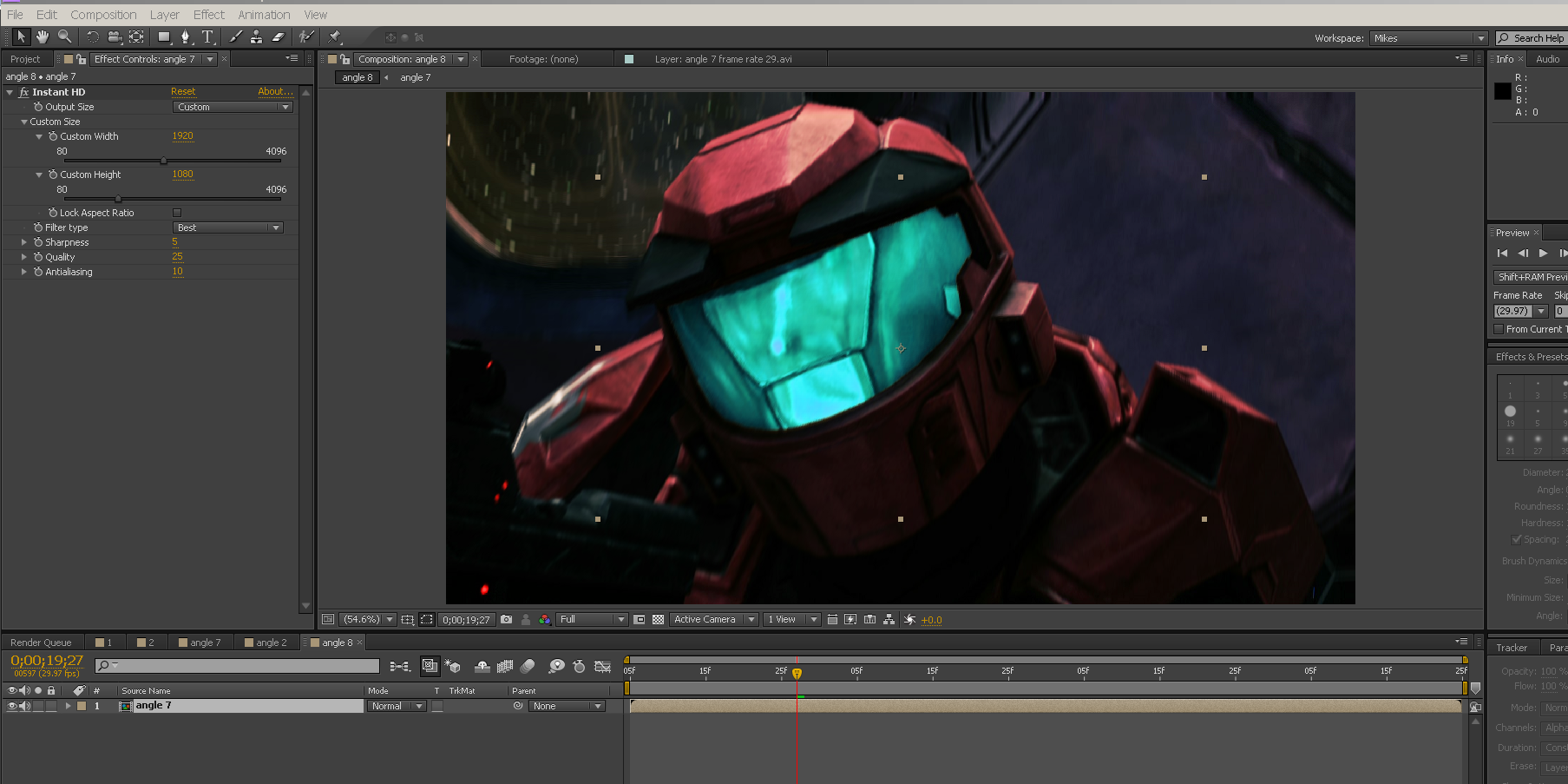Hide the angle 7 layer video
1568x784 pixels.
pyautogui.click(x=12, y=706)
